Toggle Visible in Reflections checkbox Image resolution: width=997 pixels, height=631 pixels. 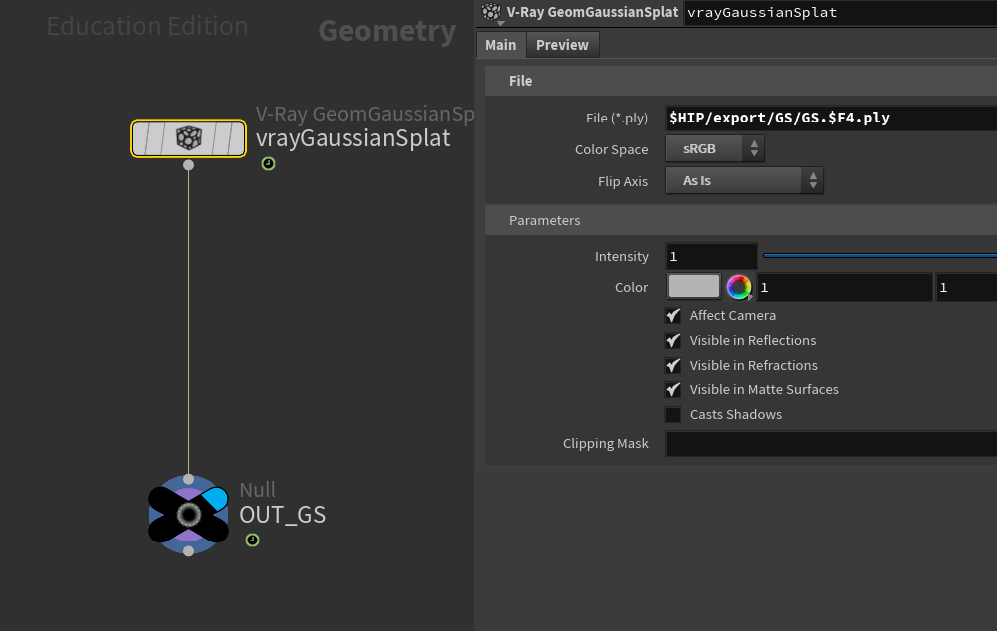pyautogui.click(x=673, y=340)
